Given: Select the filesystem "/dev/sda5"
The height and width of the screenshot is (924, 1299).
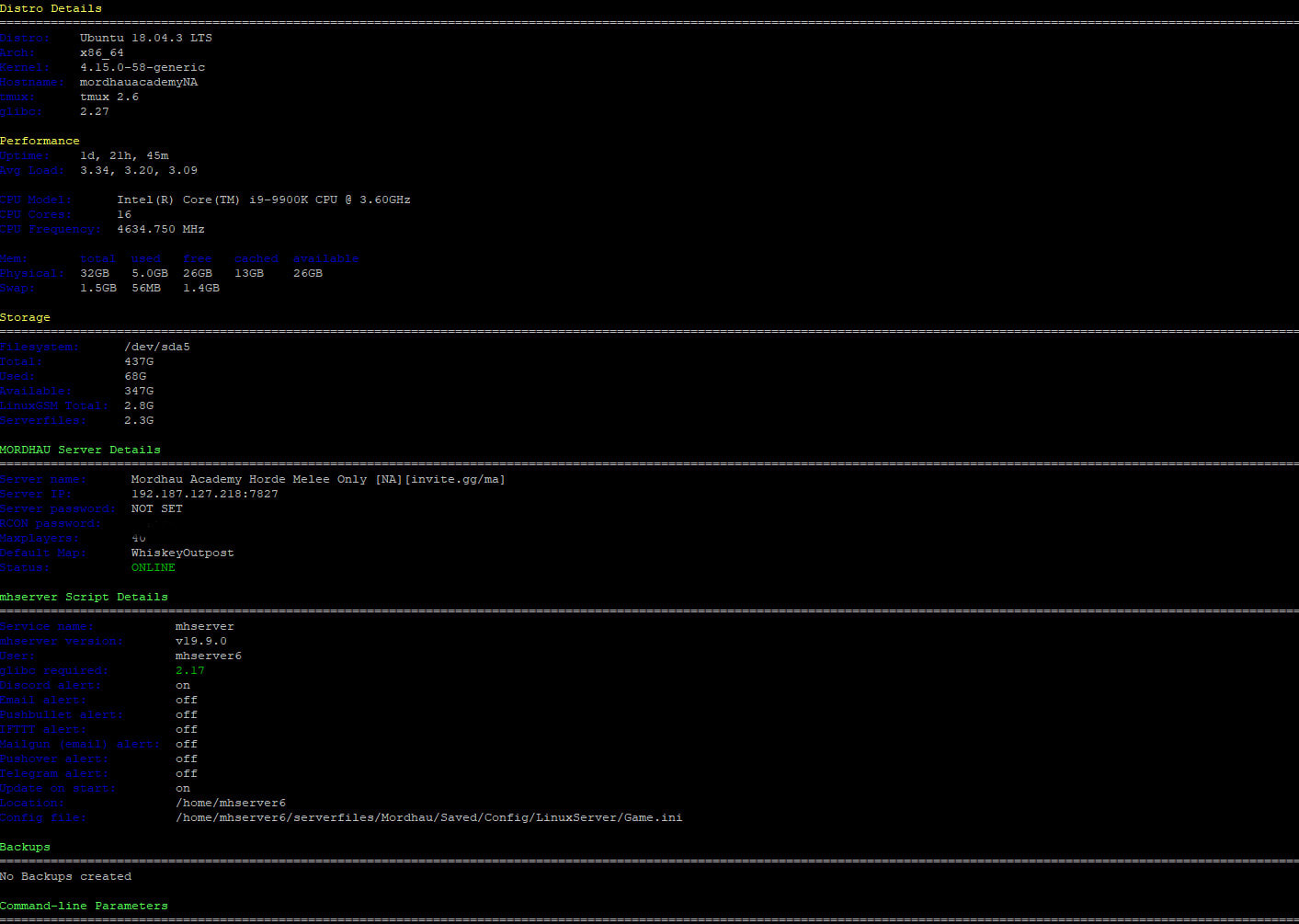Looking at the screenshot, I should click(157, 347).
